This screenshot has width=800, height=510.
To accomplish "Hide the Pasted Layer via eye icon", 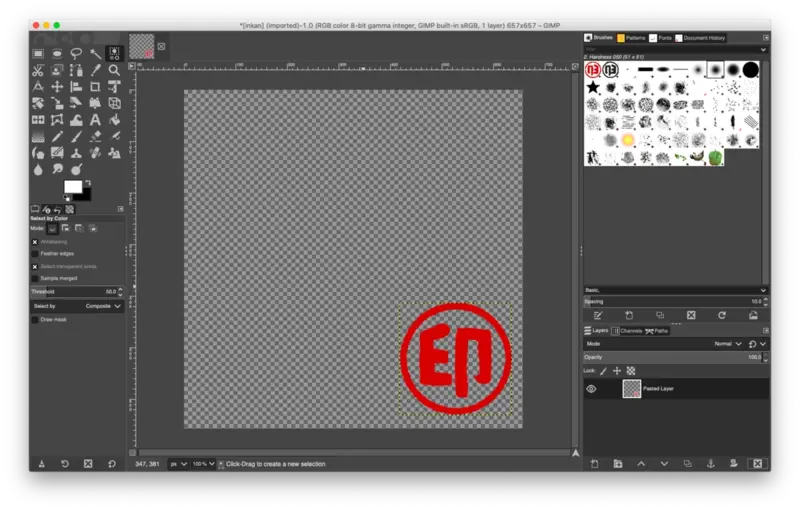I will coord(591,388).
